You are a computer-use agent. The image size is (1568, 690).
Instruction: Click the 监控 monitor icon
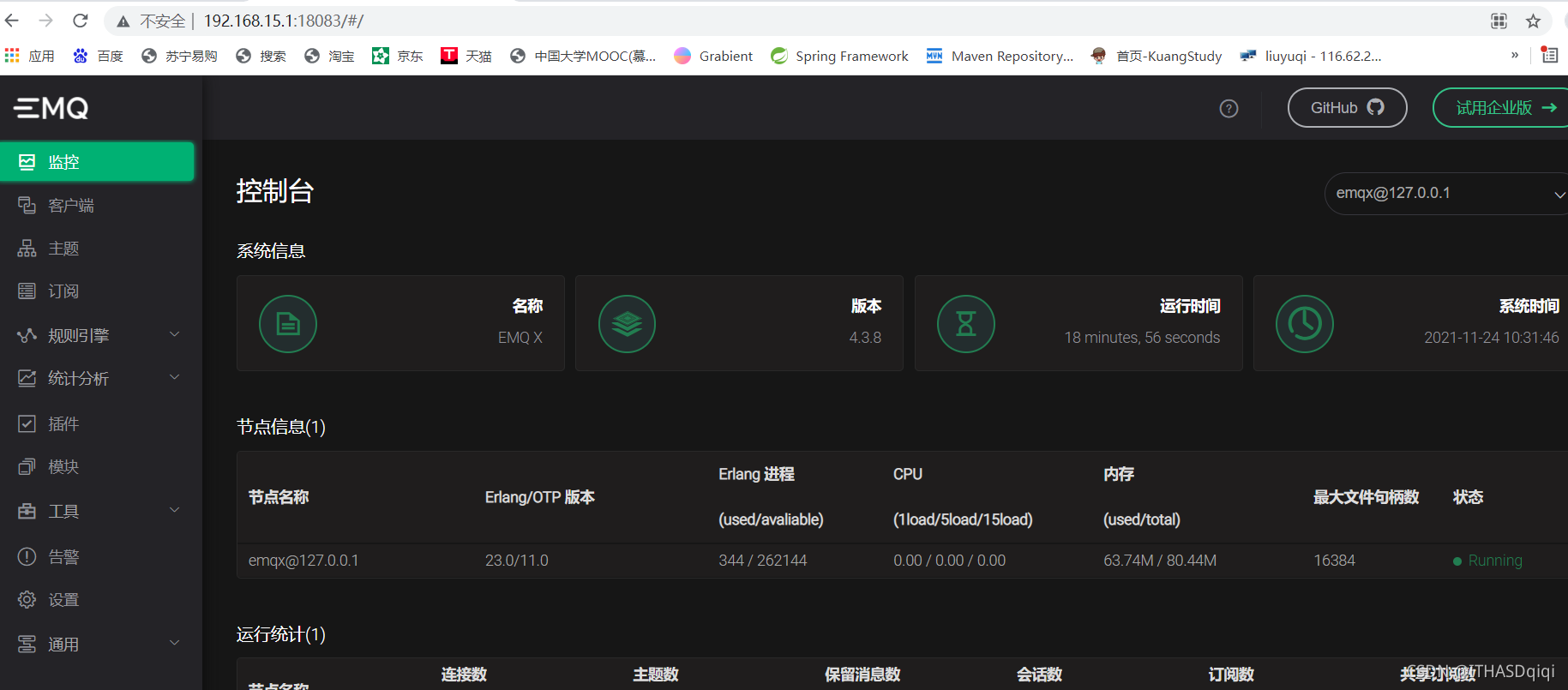coord(27,162)
